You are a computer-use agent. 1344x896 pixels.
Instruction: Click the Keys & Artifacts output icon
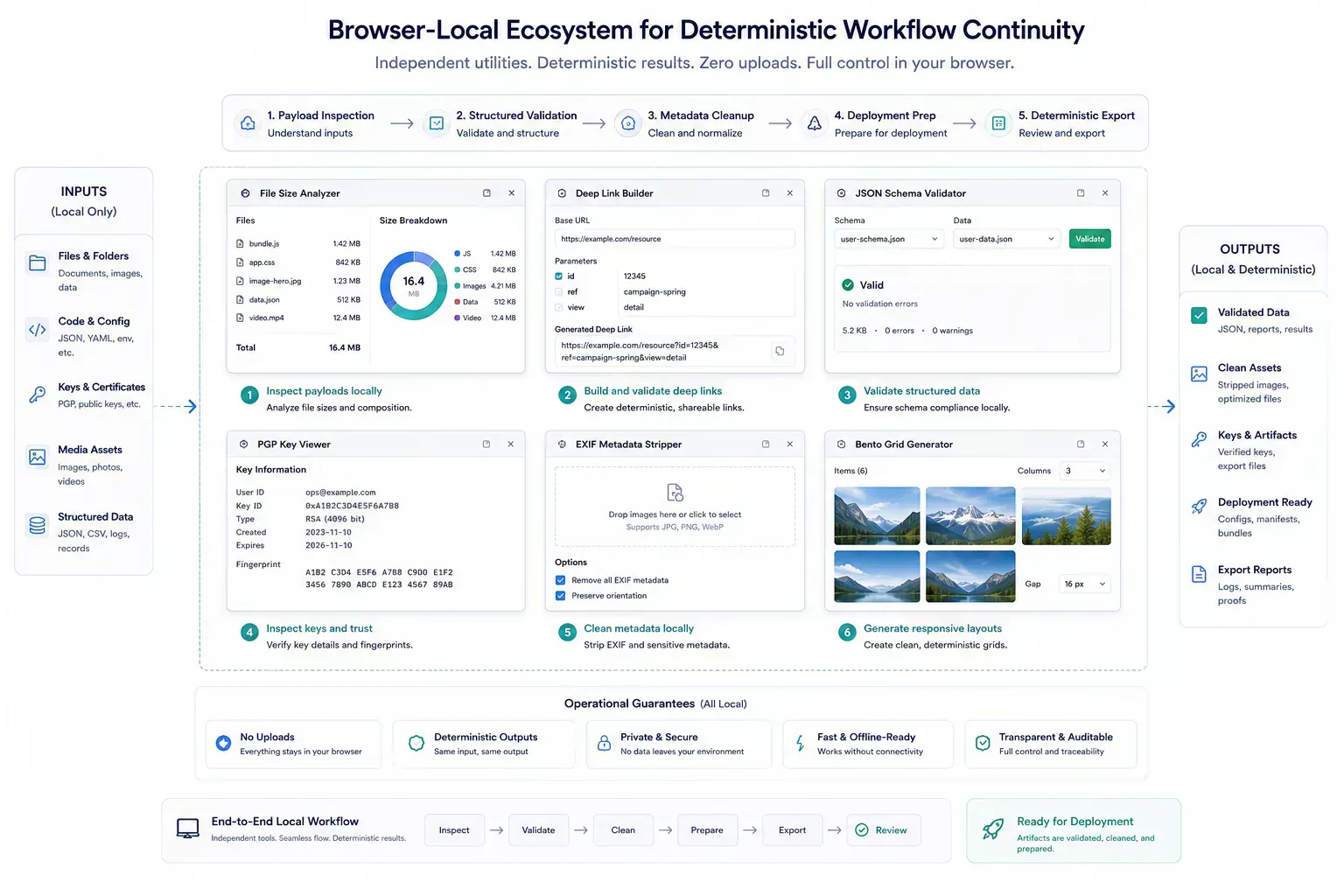pos(1200,440)
